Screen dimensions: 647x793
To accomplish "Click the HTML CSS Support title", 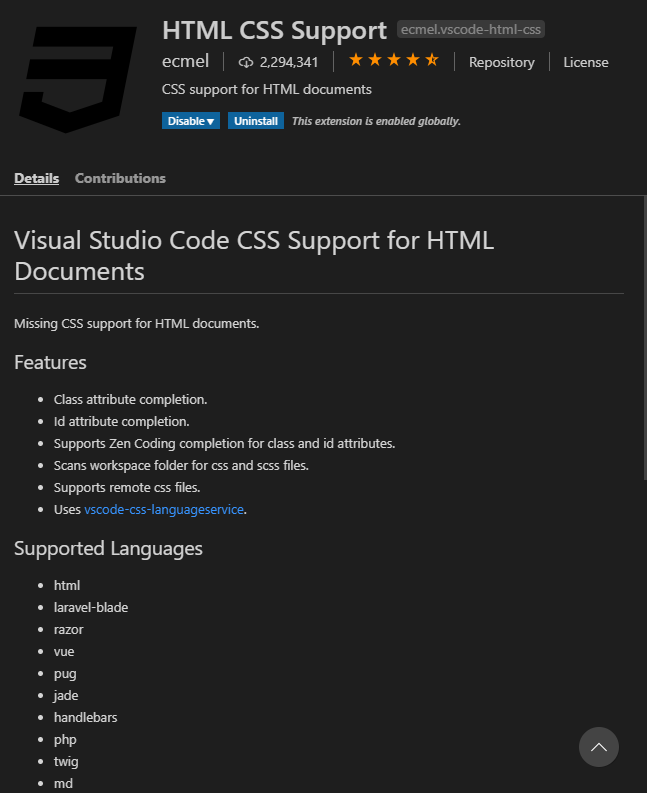I will pos(274,30).
